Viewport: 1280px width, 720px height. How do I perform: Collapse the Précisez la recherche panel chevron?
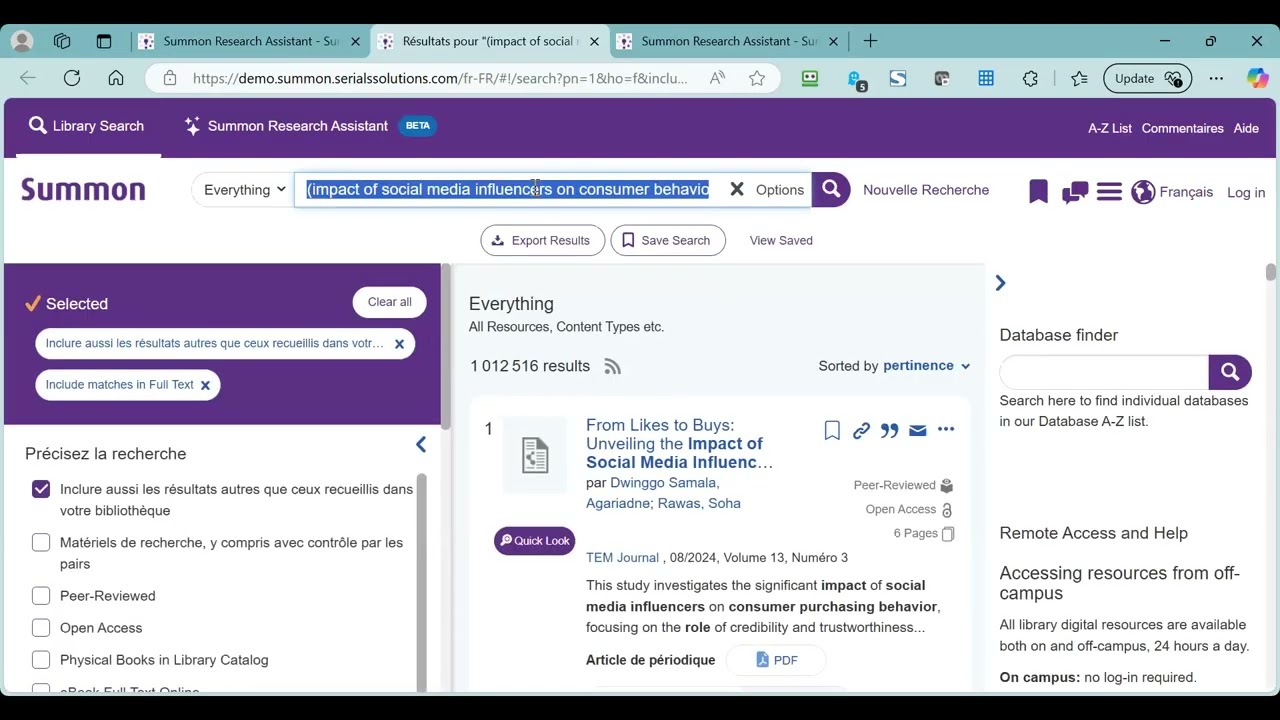click(x=421, y=445)
